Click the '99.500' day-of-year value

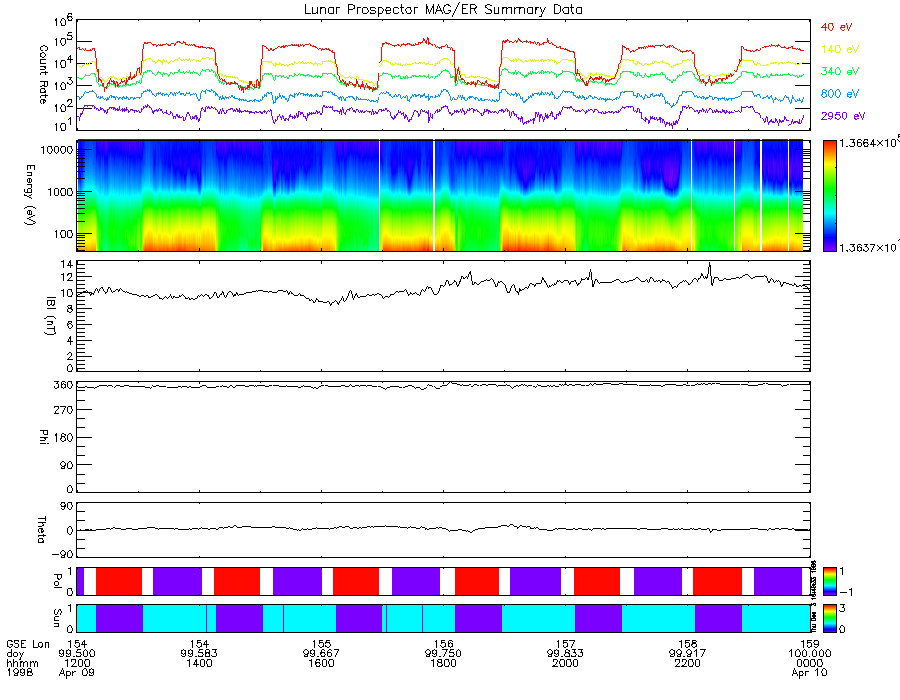[77, 654]
